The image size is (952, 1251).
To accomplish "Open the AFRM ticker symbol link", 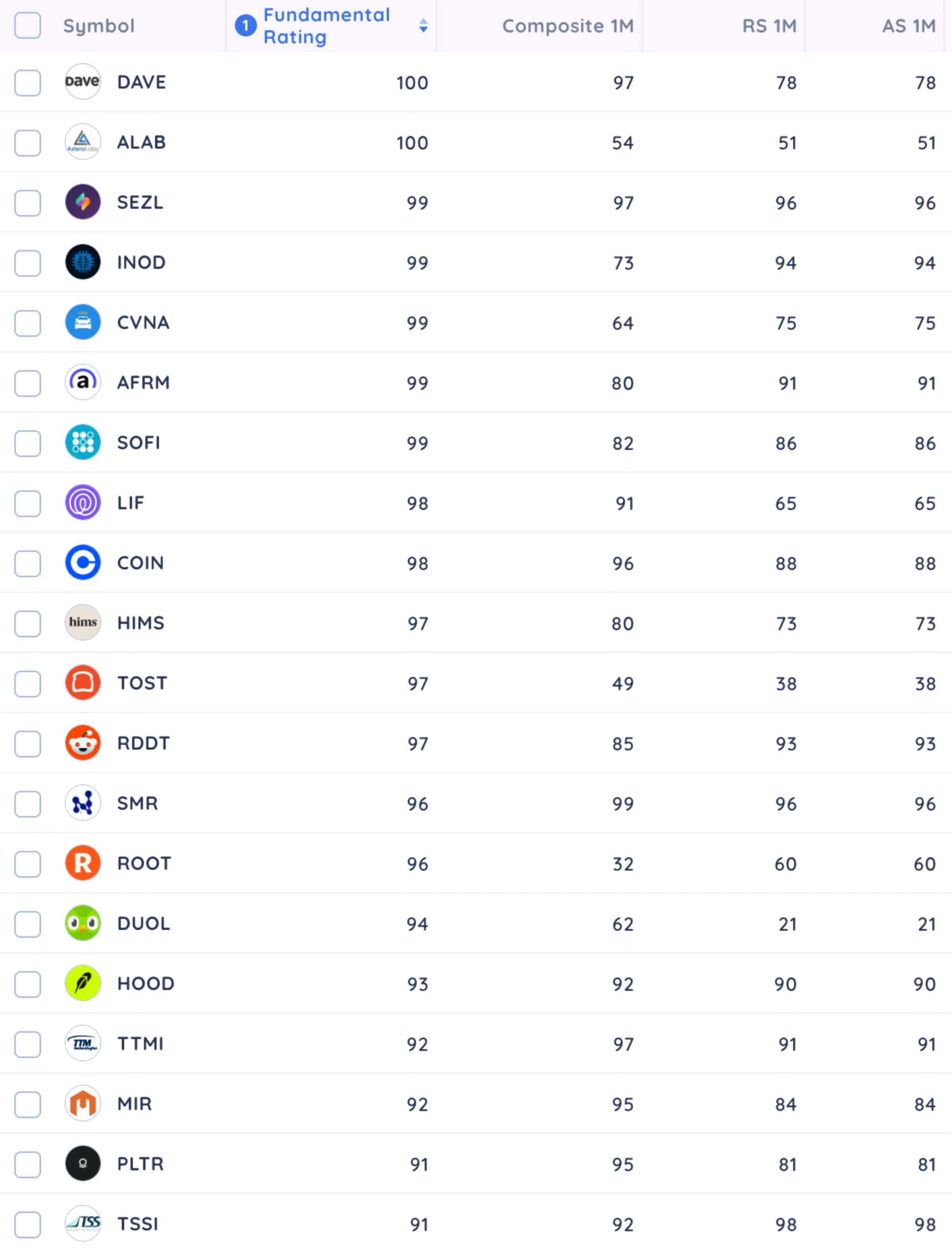I will point(143,383).
